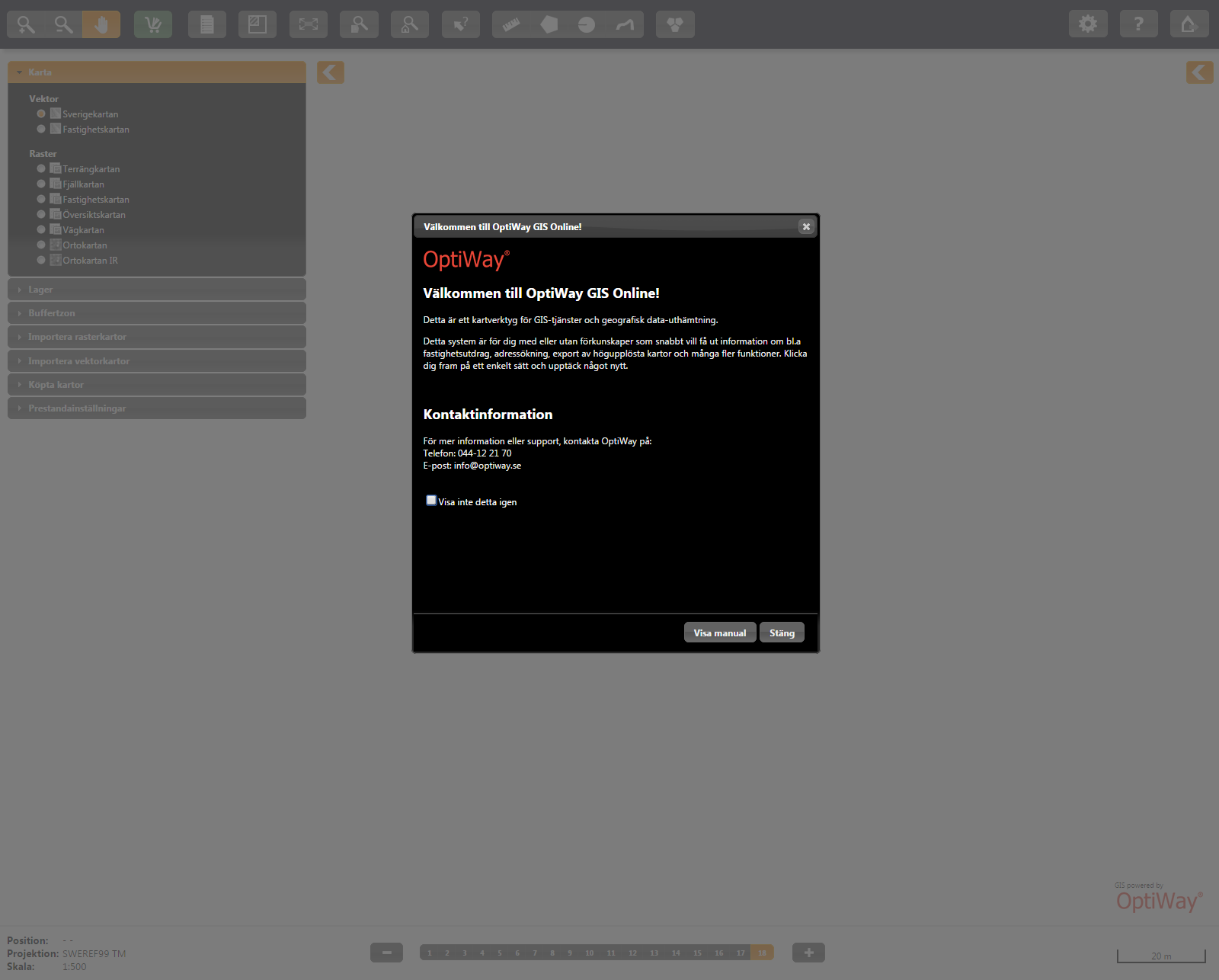Open the shopping cart tool
This screenshot has height=980, width=1219.
coord(153,24)
